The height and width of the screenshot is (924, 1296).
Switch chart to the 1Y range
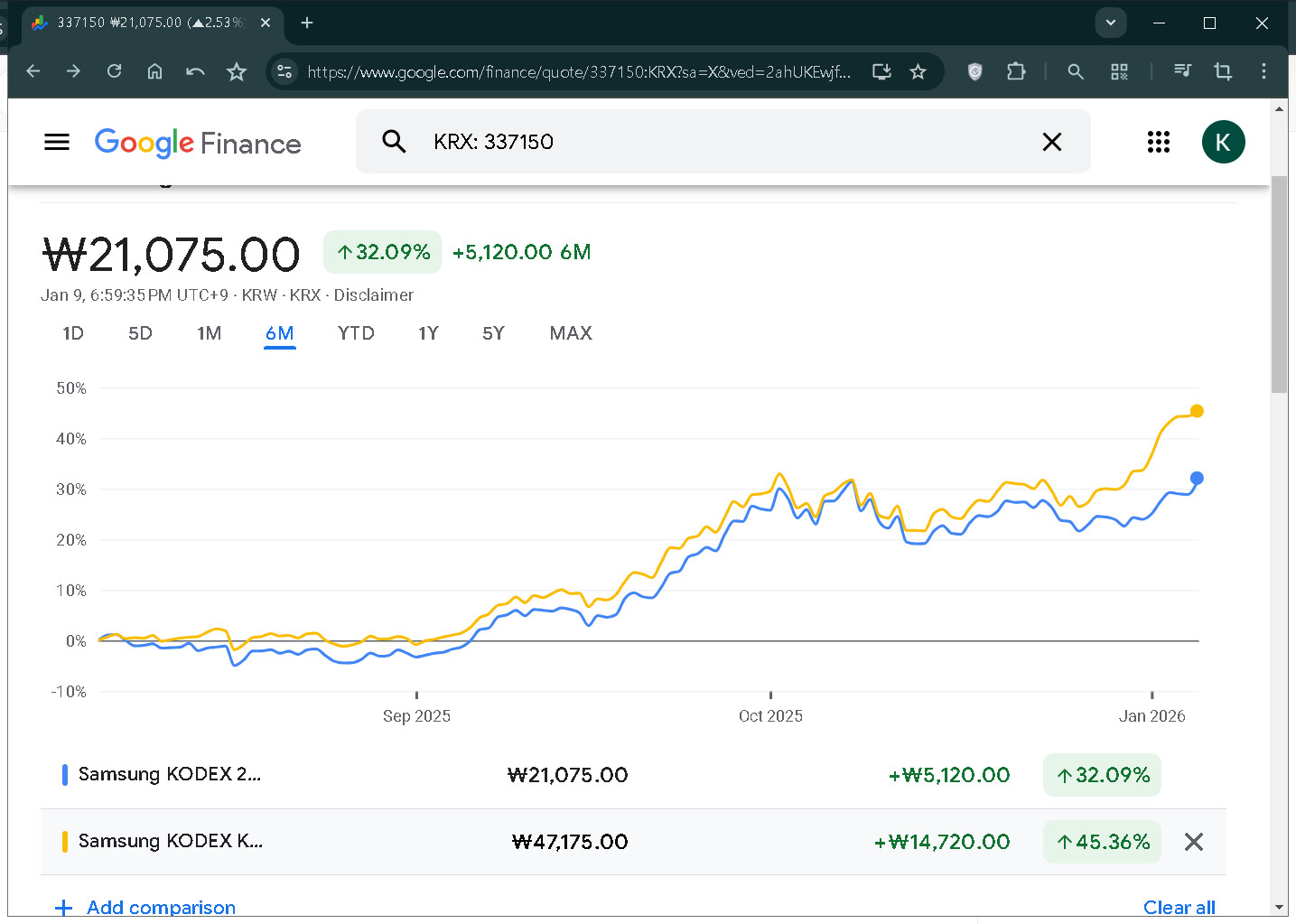(x=428, y=333)
